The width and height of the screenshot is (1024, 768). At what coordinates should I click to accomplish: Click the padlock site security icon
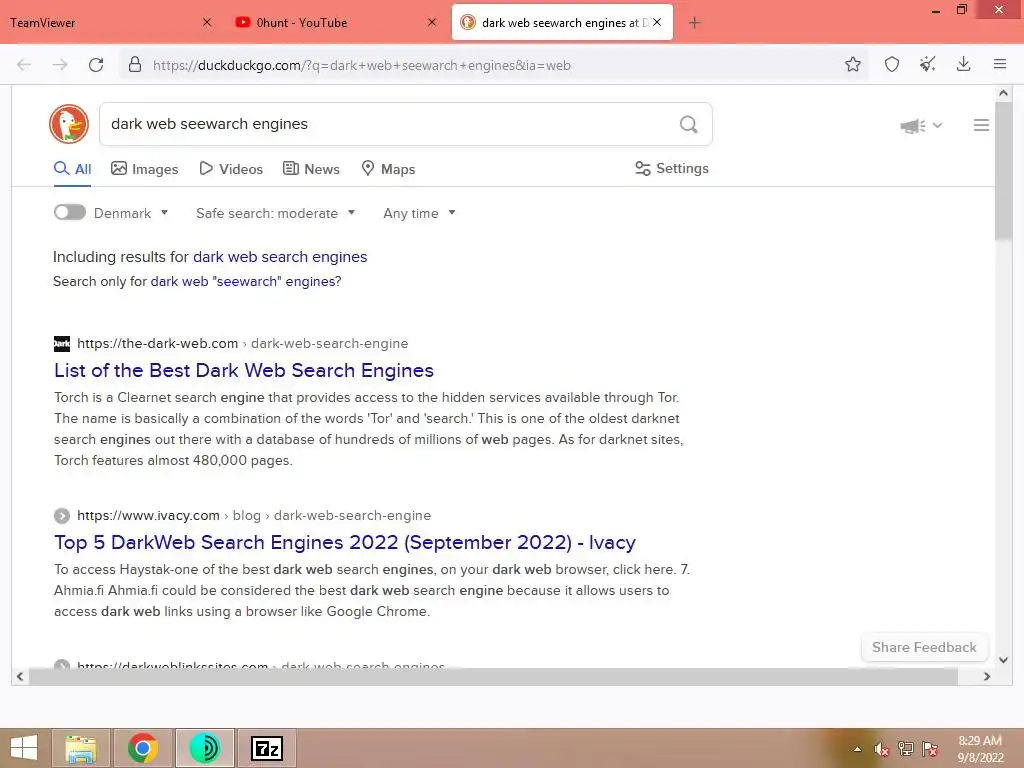point(135,64)
